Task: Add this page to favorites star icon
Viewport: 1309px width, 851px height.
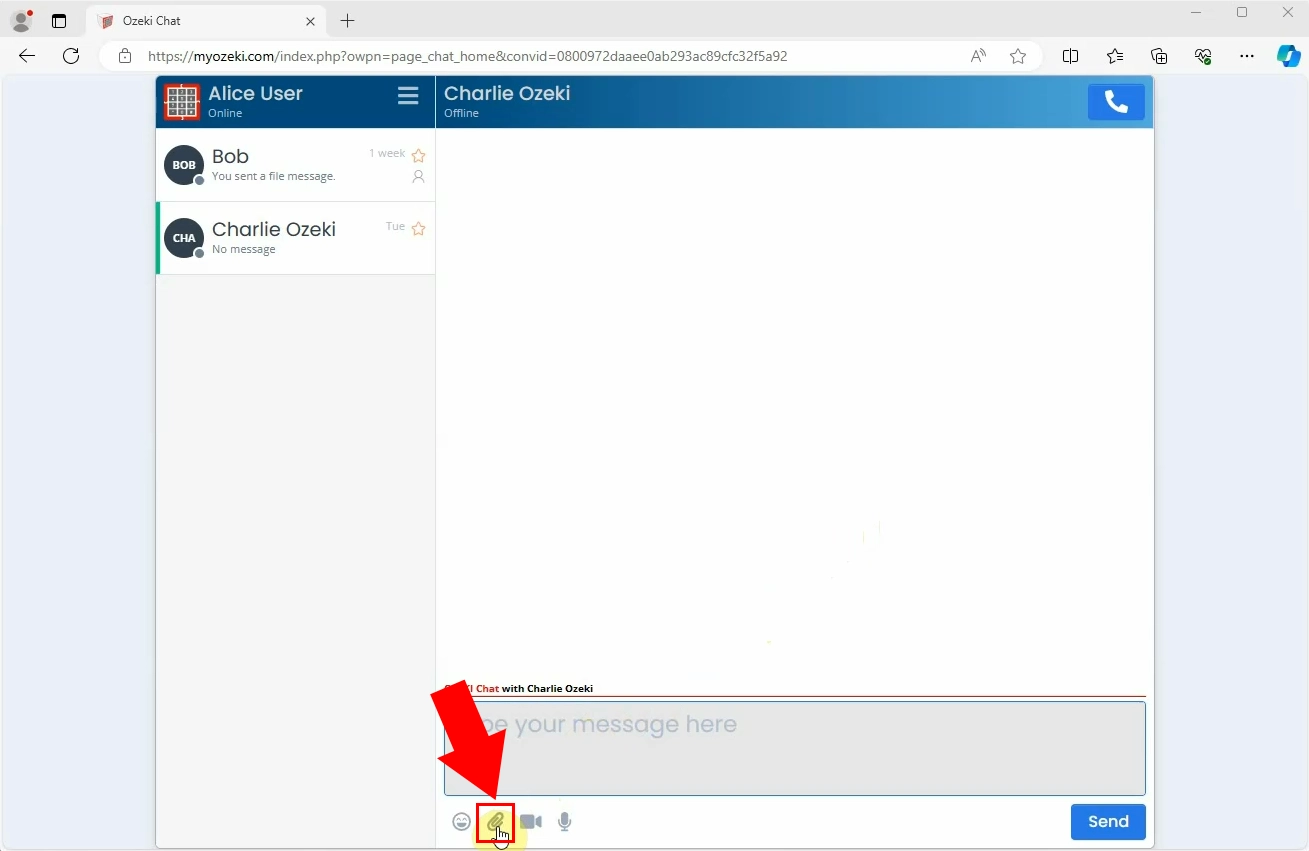Action: (x=1018, y=56)
